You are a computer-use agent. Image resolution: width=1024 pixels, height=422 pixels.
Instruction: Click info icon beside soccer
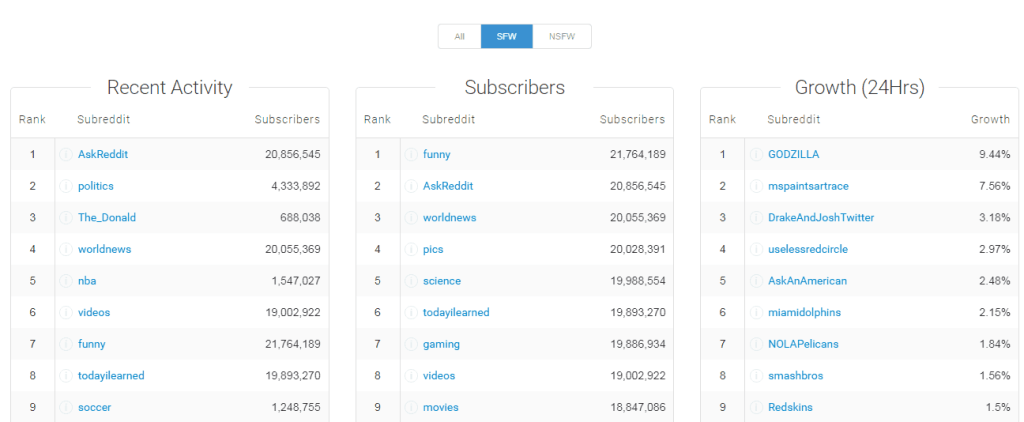[x=65, y=407]
